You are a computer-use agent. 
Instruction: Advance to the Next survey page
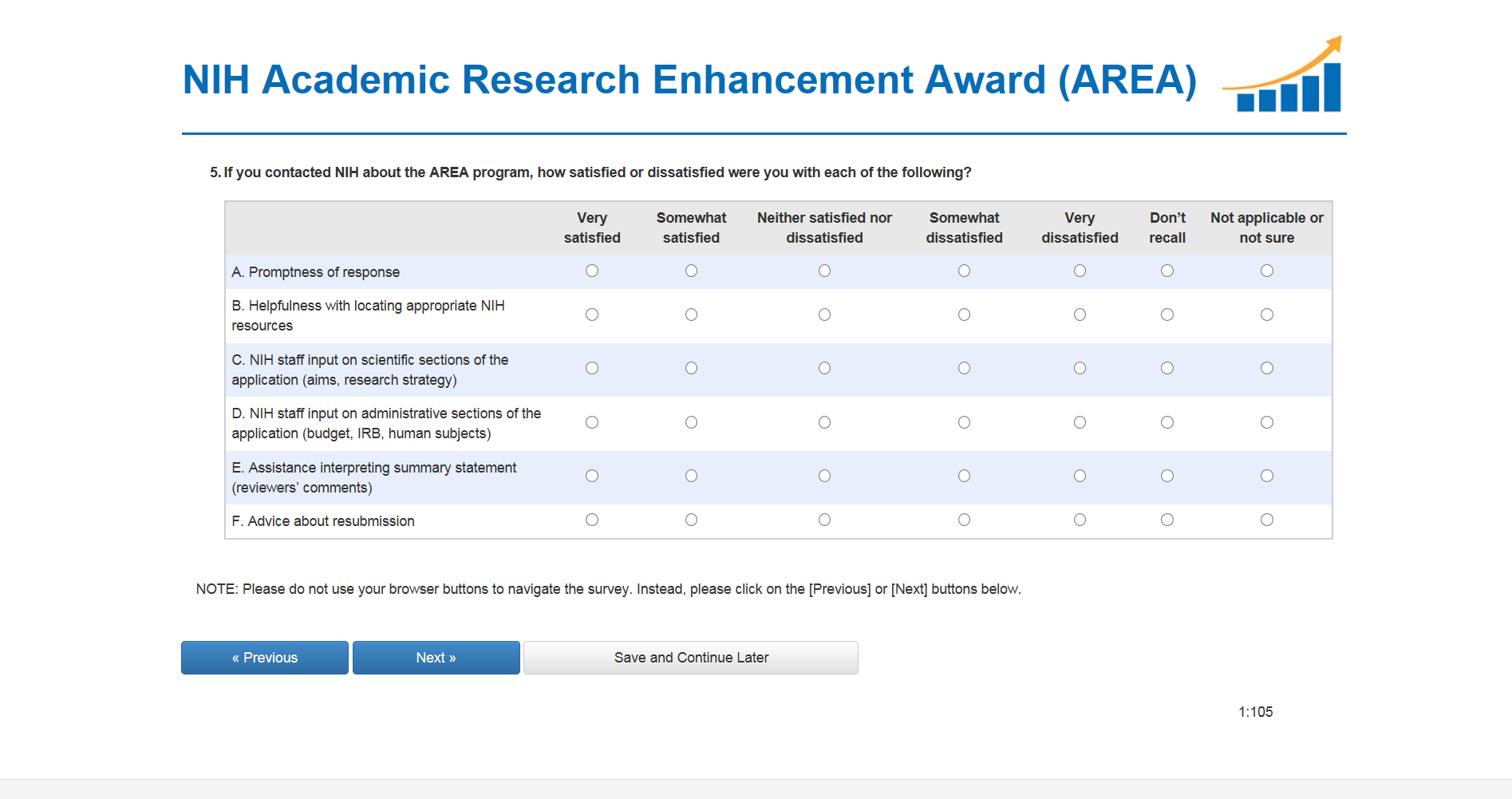(436, 658)
